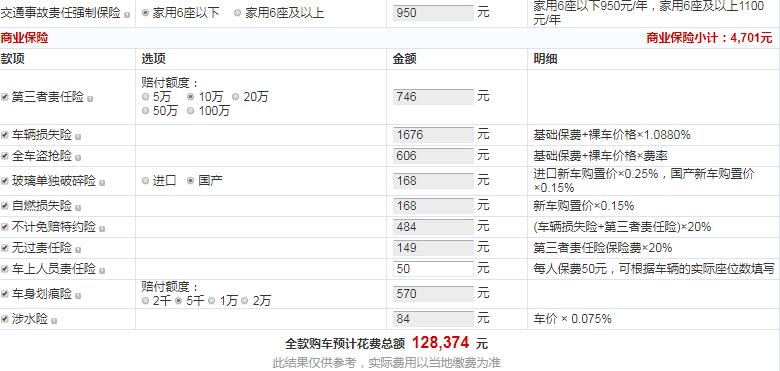Viewport: 780px width, 371px height.
Task: Click 基础保费+裸车价格×1.0880% detail text
Action: pos(612,135)
